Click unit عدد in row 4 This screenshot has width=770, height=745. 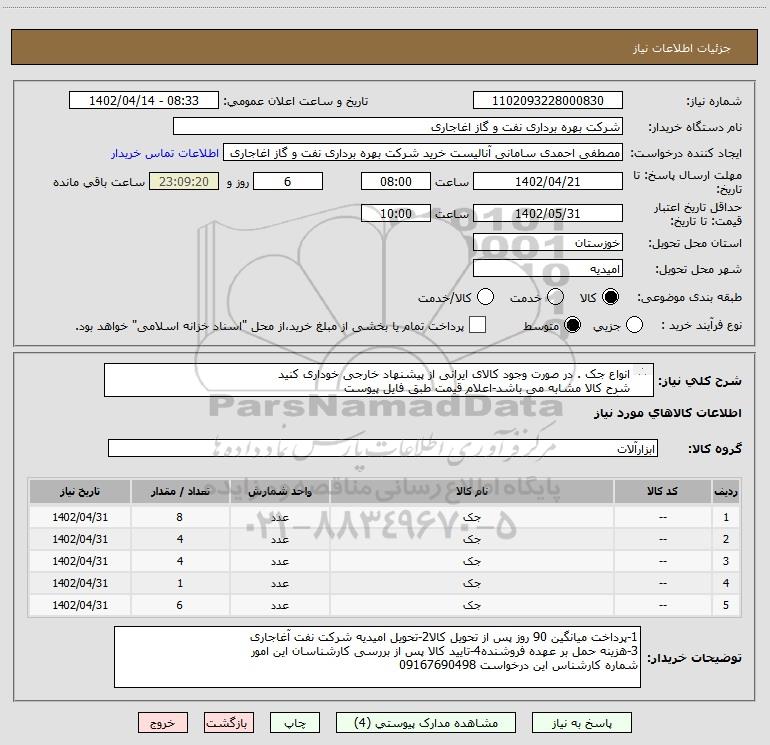coord(280,583)
